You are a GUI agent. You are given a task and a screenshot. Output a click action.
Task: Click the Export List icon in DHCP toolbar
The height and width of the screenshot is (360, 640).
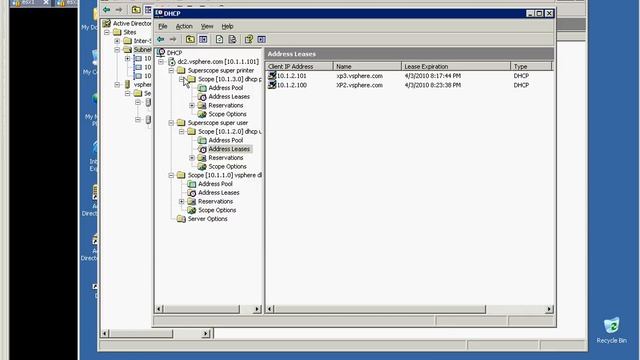pos(232,39)
